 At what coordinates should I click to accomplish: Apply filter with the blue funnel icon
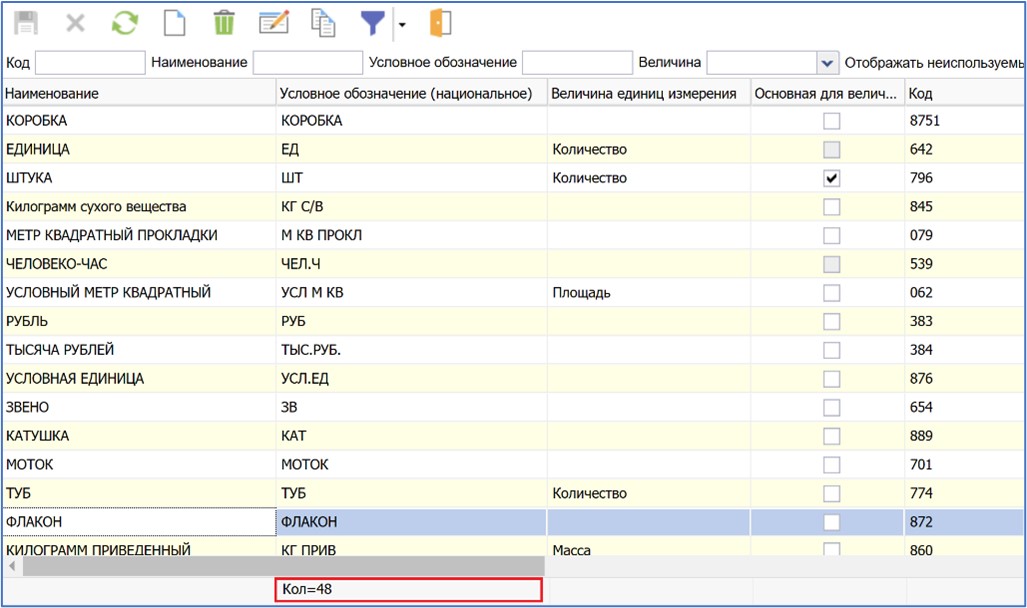[373, 23]
